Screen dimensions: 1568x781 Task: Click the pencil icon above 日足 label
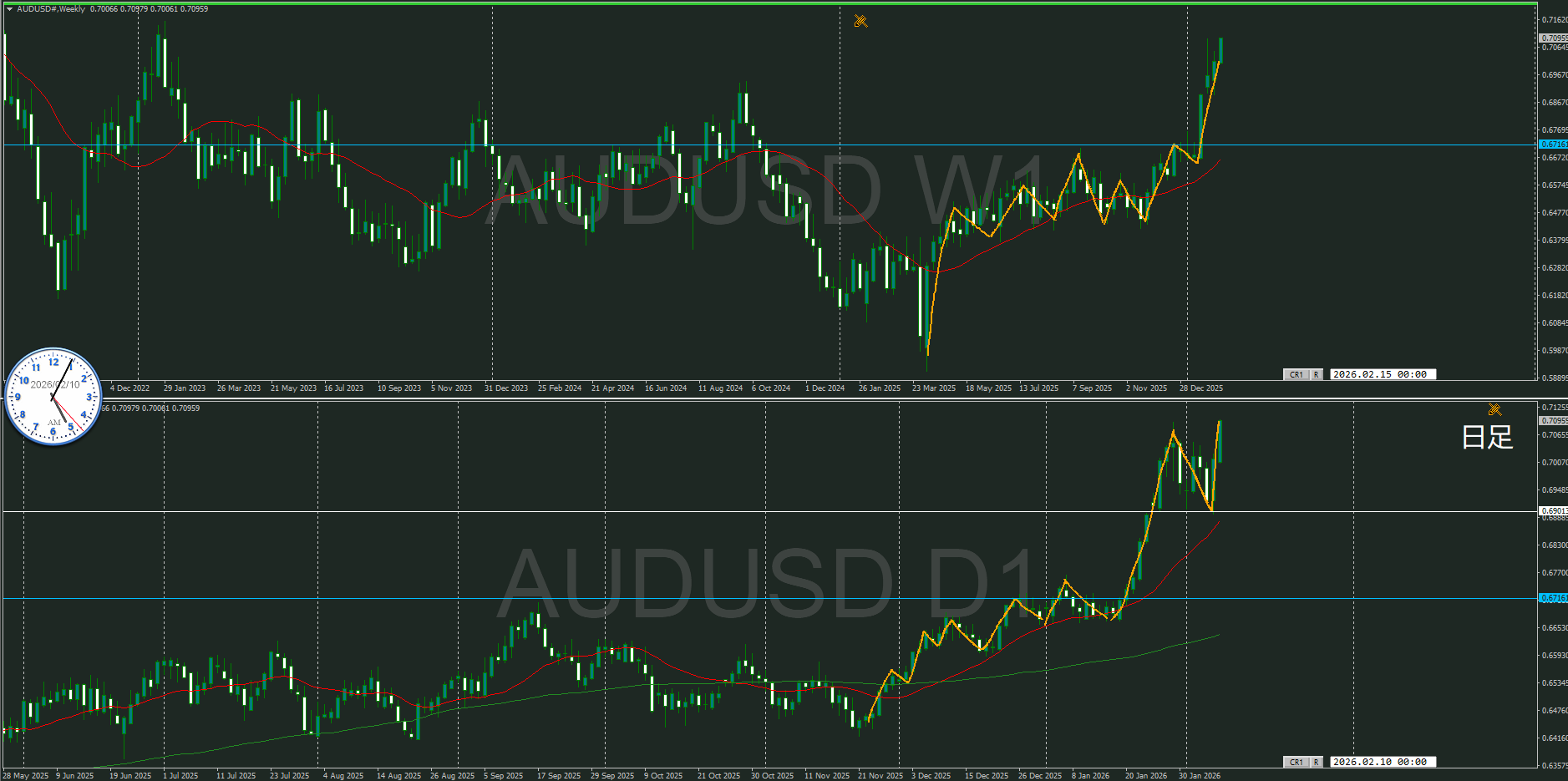[1494, 409]
